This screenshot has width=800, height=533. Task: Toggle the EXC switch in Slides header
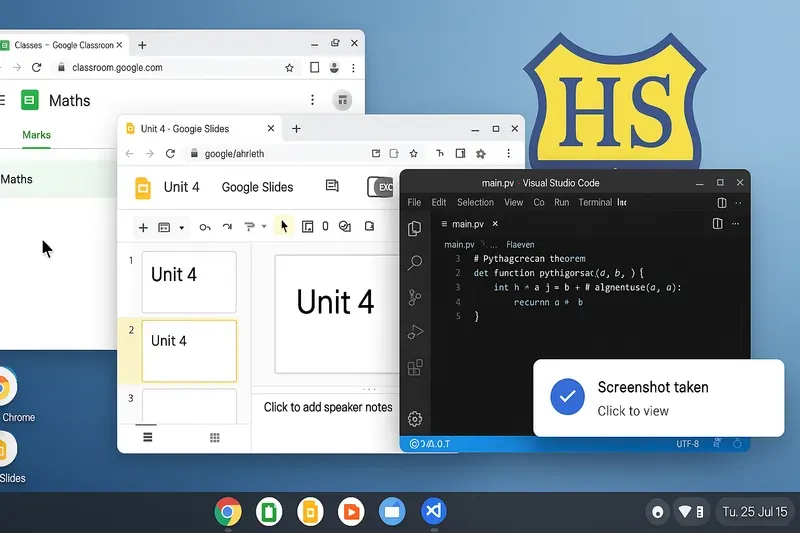(380, 187)
